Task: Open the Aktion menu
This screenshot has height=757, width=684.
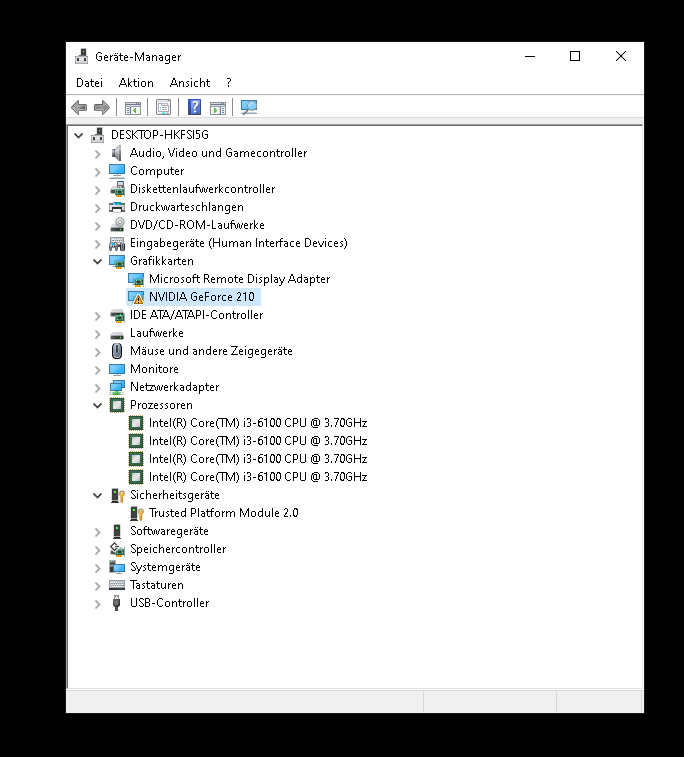Action: [x=136, y=83]
